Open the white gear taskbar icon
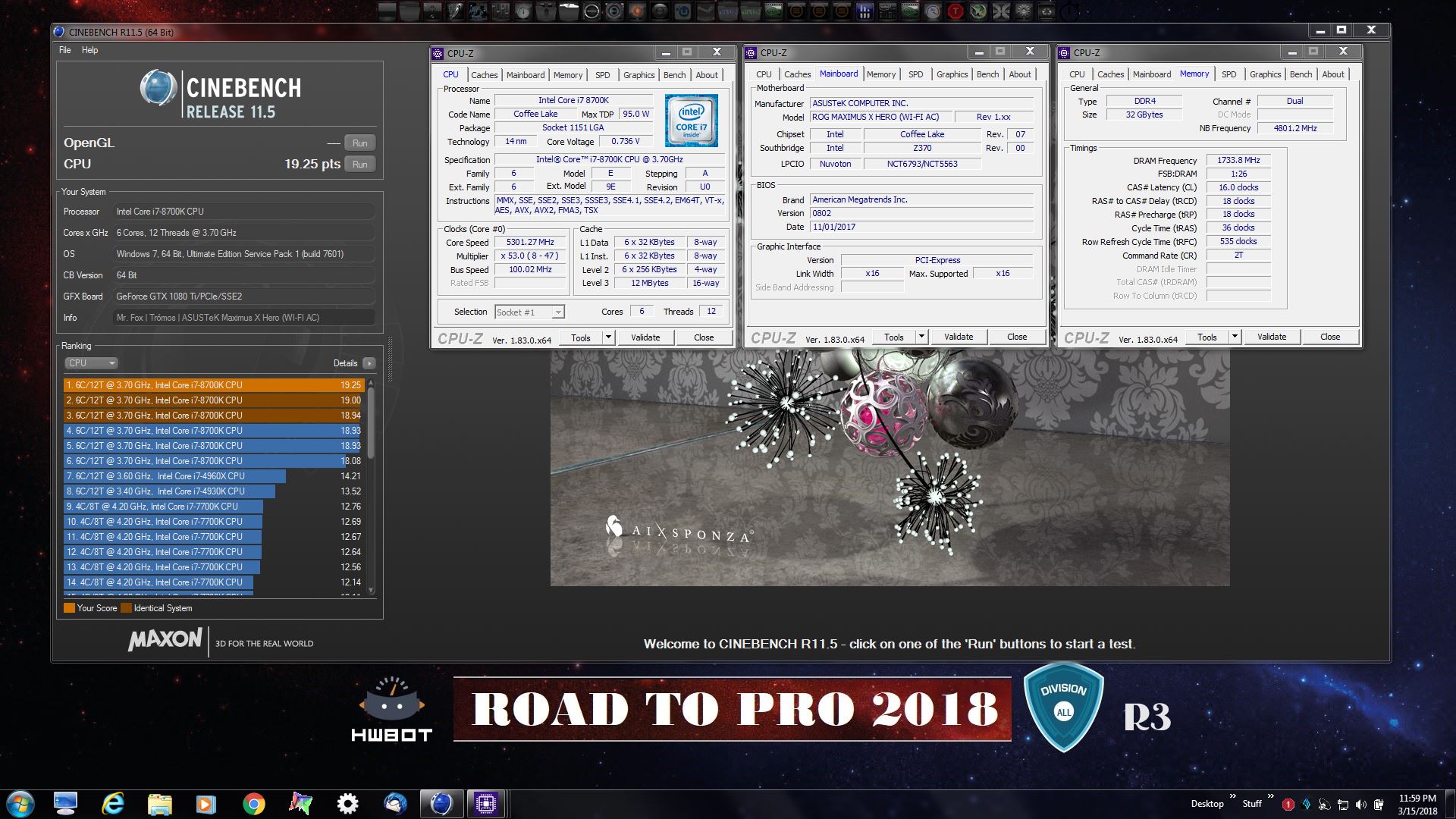This screenshot has width=1456, height=819. [x=347, y=803]
